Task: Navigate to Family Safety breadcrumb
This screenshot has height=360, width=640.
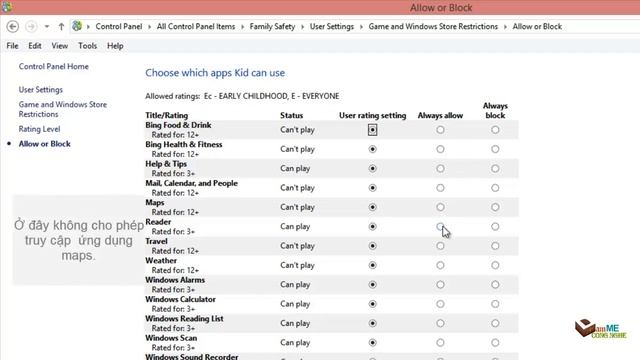Action: coord(272,27)
